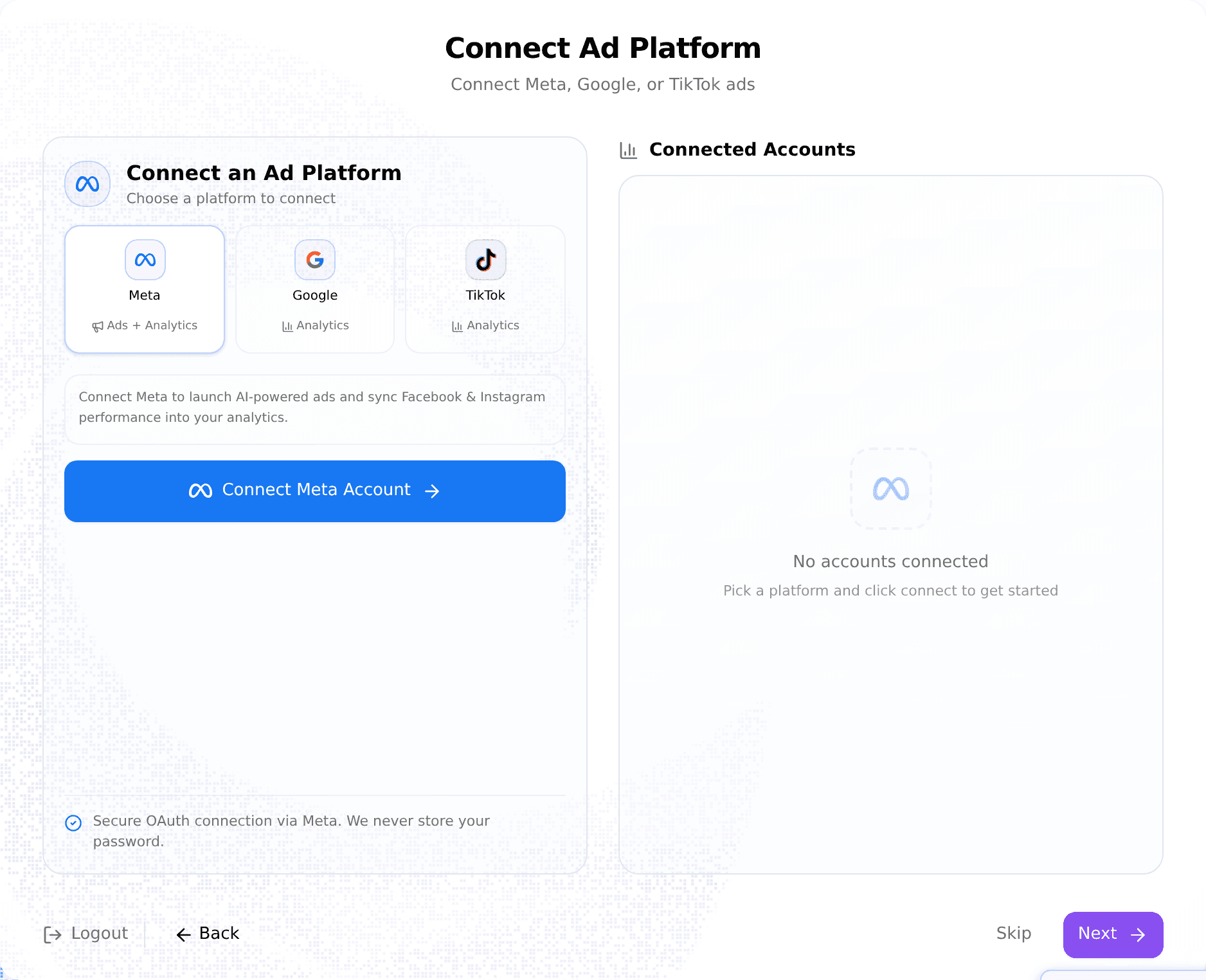Click 'Pick a platform and click connect' text
1206x980 pixels.
pyautogui.click(x=890, y=590)
